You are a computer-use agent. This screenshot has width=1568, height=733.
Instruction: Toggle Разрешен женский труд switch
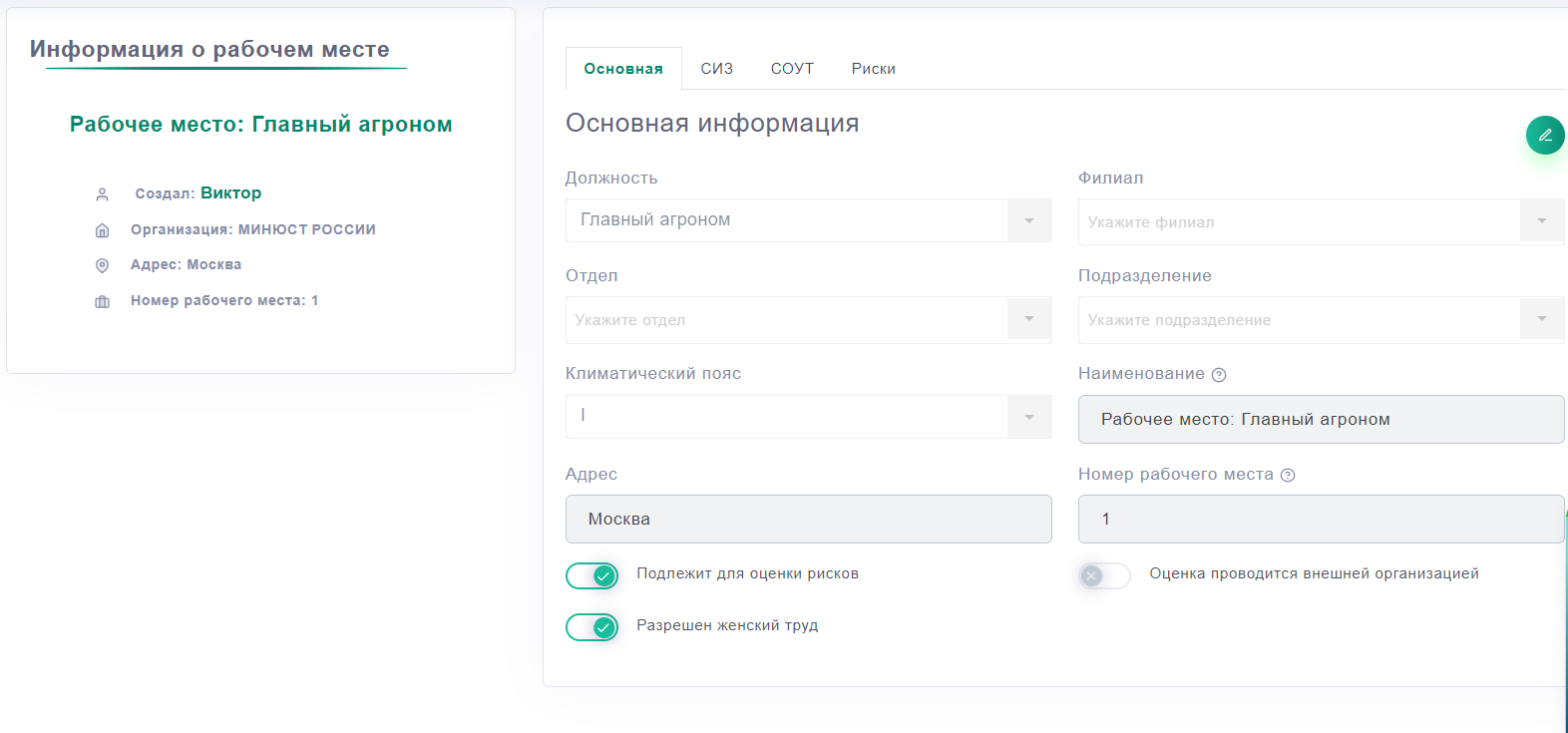[591, 626]
